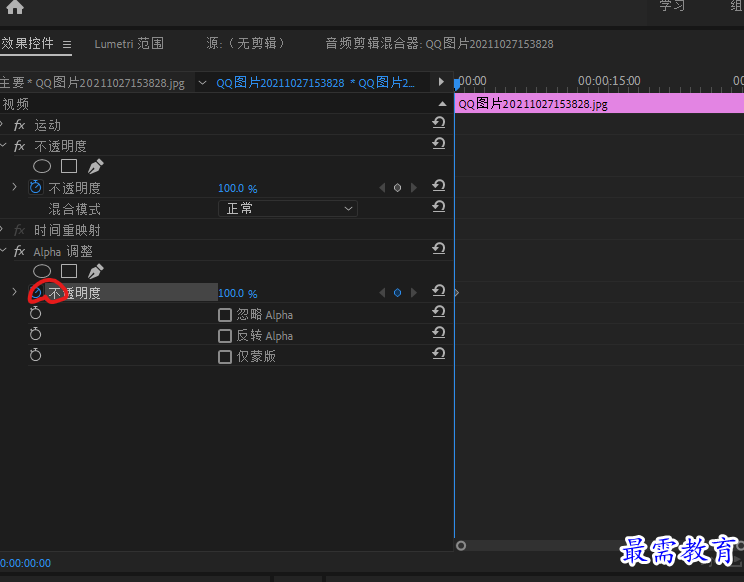Screen dimensions: 744x582
Task: Create 4-point polygon mask under Alpha 调整
Action: [69, 271]
